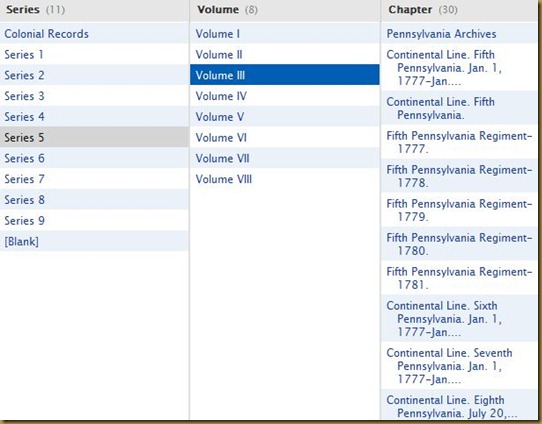Select Series 8
The width and height of the screenshot is (542, 424).
coord(94,199)
